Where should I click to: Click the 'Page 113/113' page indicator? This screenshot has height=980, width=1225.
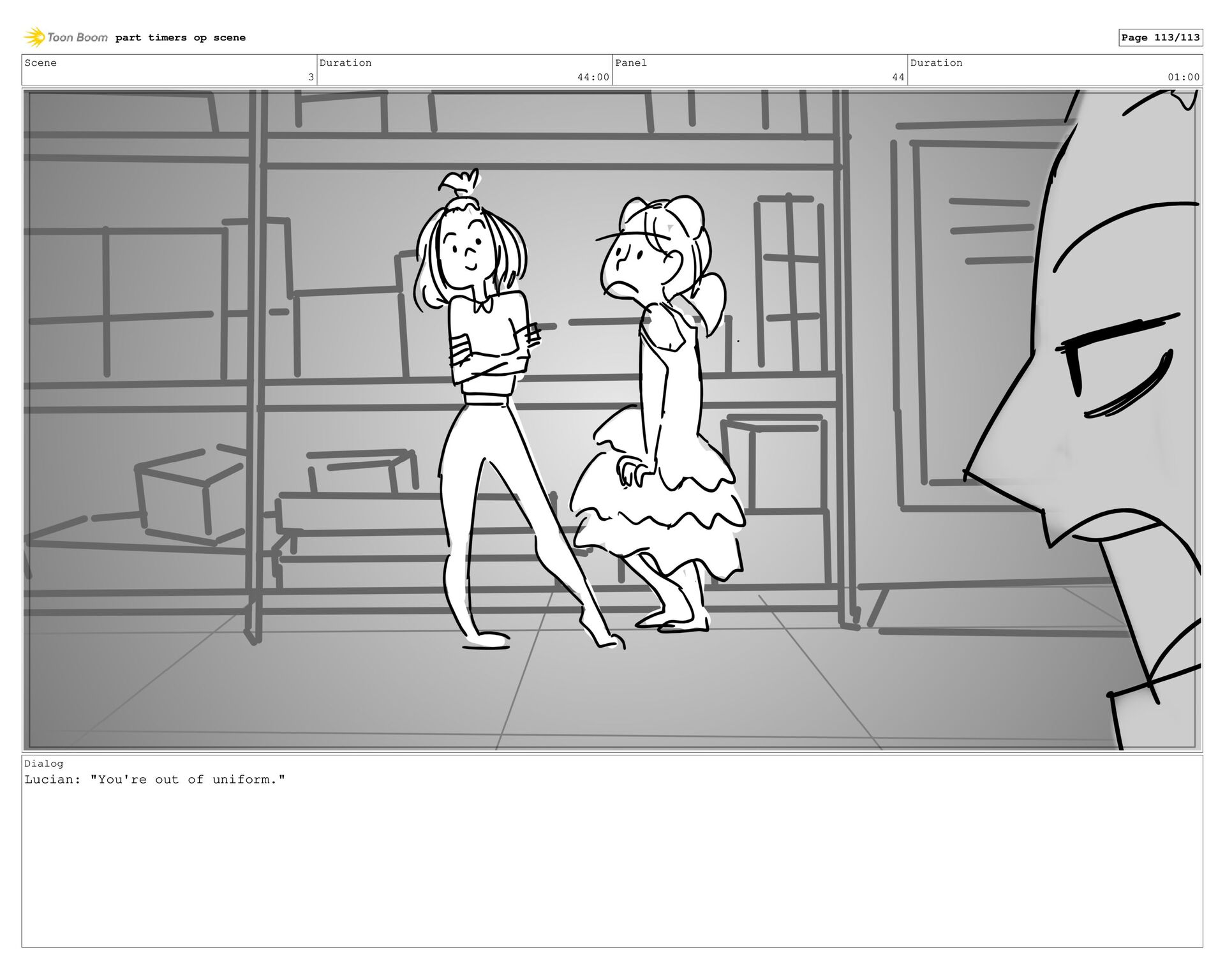point(1161,38)
